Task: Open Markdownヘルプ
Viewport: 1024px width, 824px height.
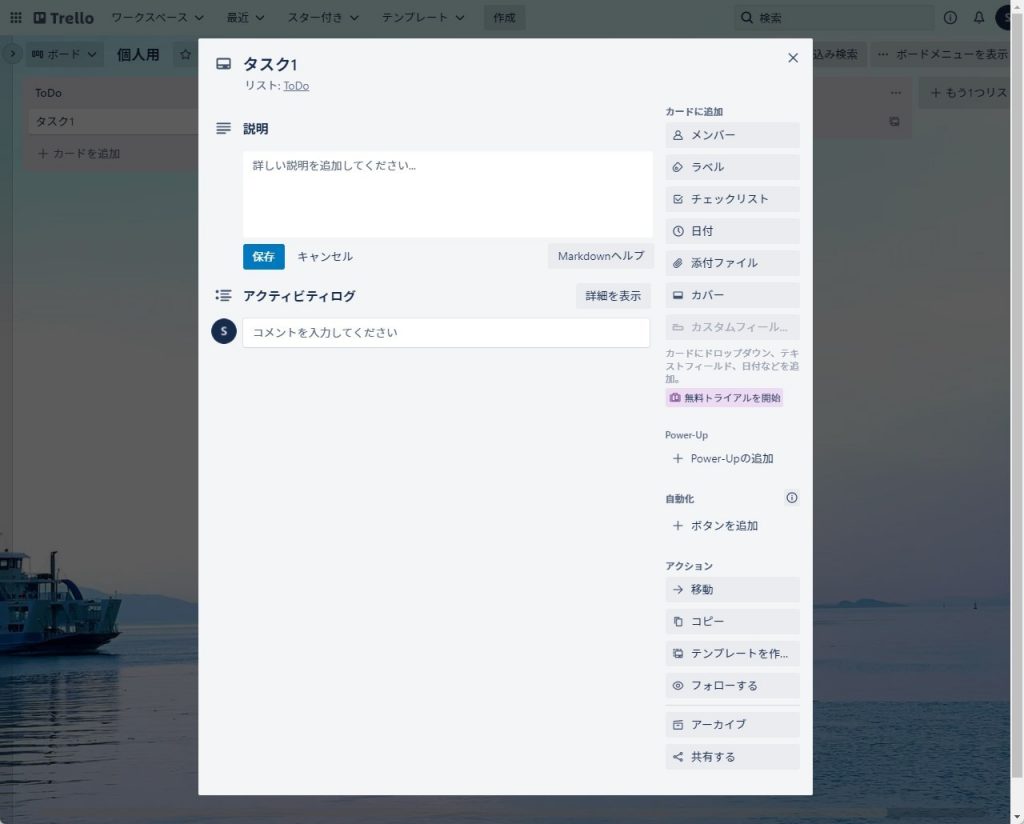Action: [601, 256]
